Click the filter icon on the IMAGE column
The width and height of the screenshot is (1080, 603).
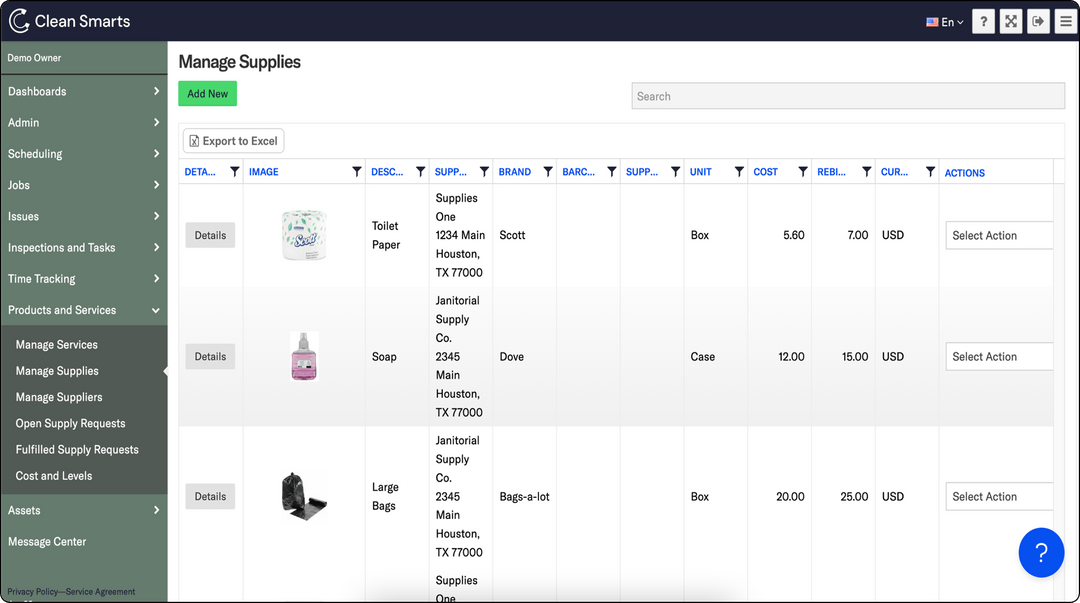tap(357, 171)
